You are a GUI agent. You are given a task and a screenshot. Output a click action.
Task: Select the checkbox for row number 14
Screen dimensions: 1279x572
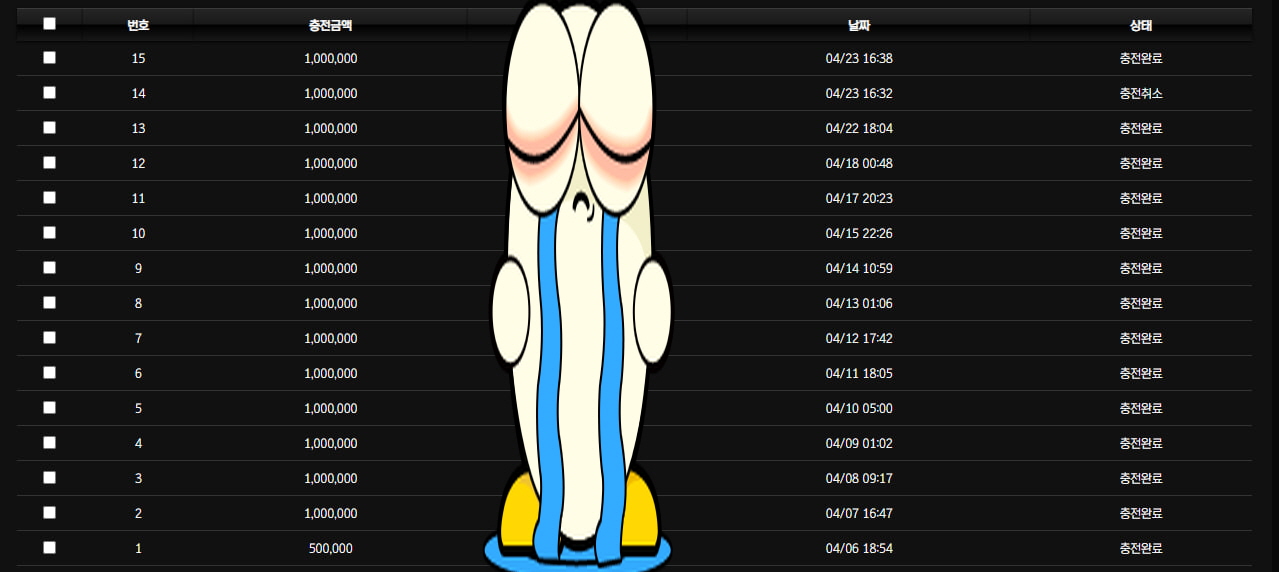[50, 93]
